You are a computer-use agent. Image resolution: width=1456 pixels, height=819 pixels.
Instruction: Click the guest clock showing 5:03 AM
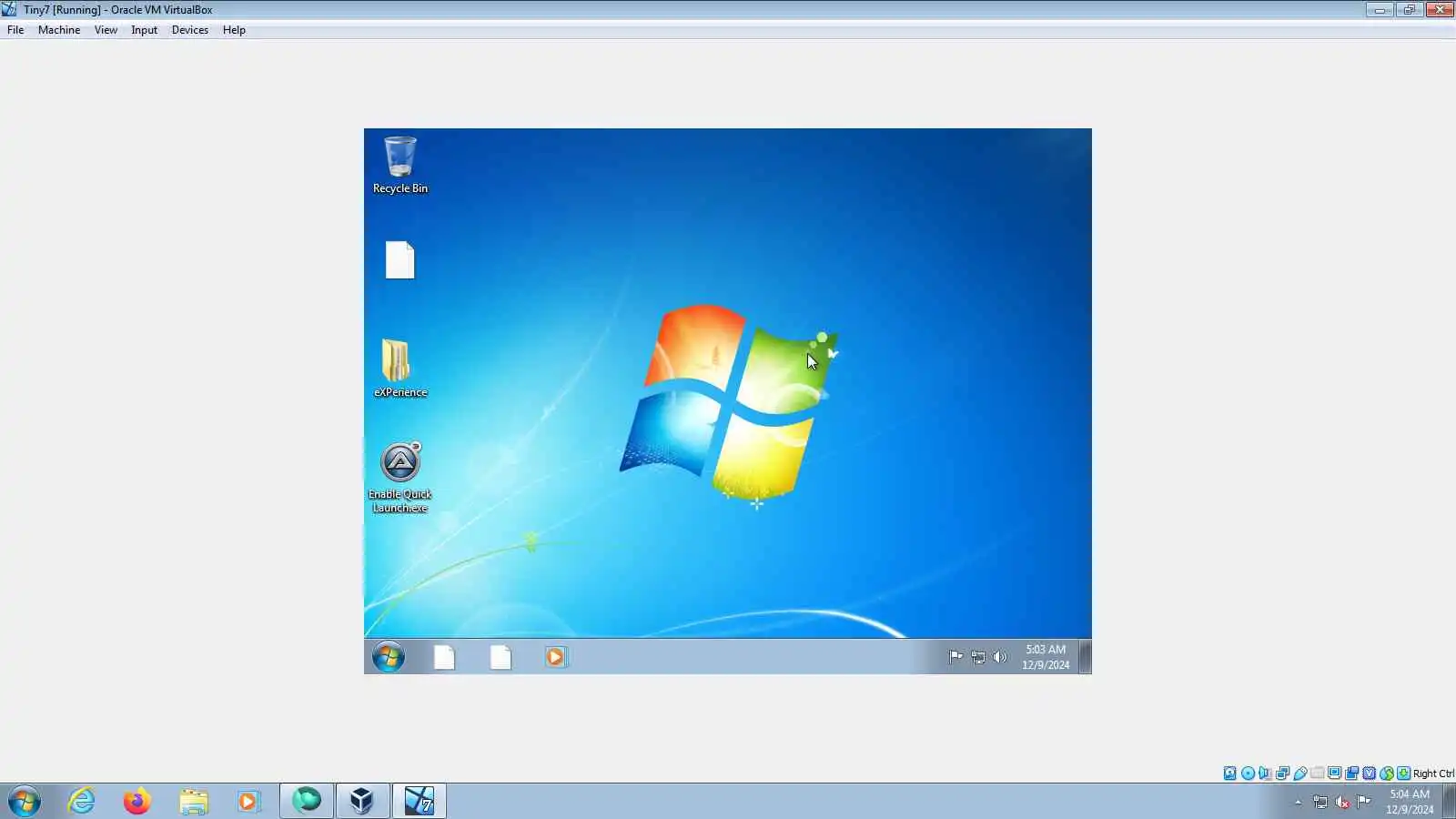tap(1046, 657)
